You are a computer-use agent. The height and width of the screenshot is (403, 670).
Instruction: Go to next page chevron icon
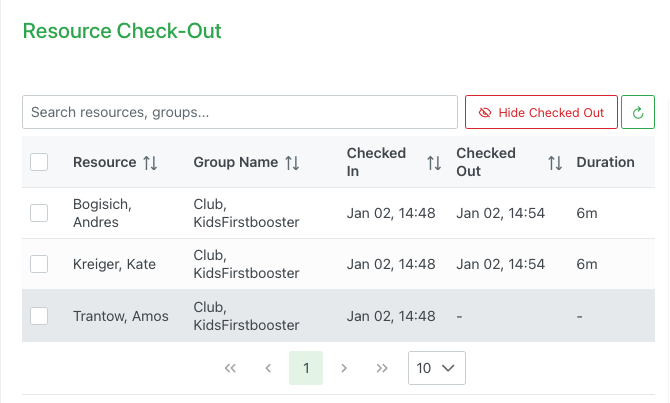click(x=344, y=368)
